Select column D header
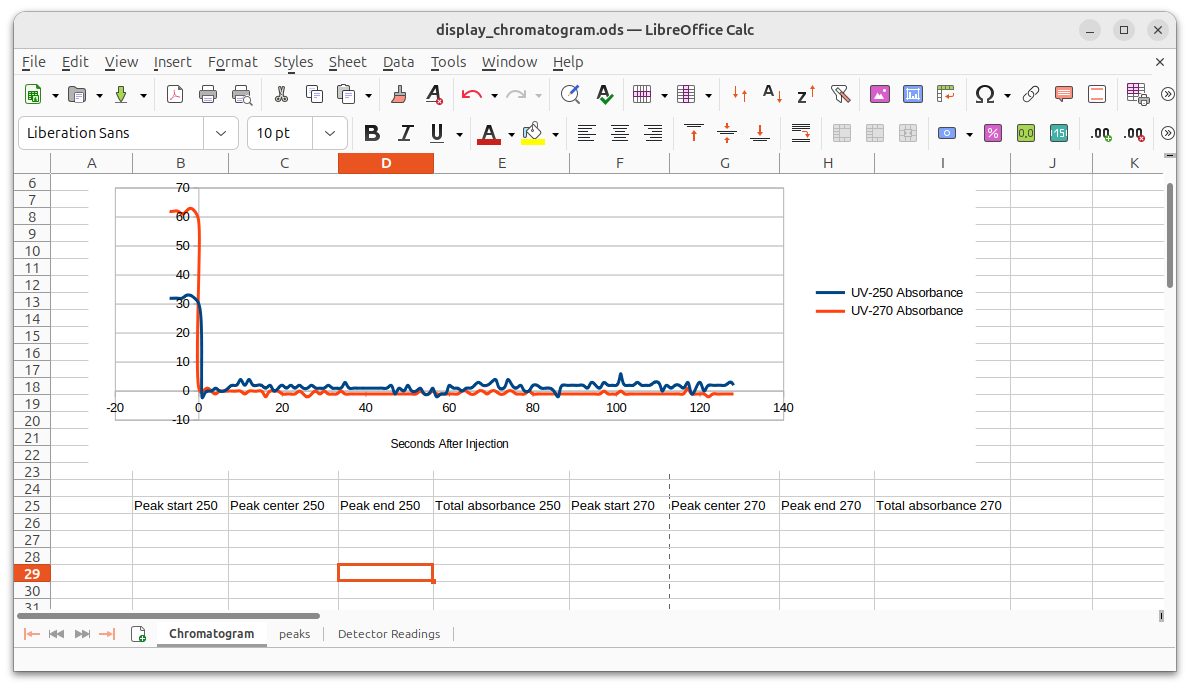This screenshot has height=688, width=1190. [385, 163]
